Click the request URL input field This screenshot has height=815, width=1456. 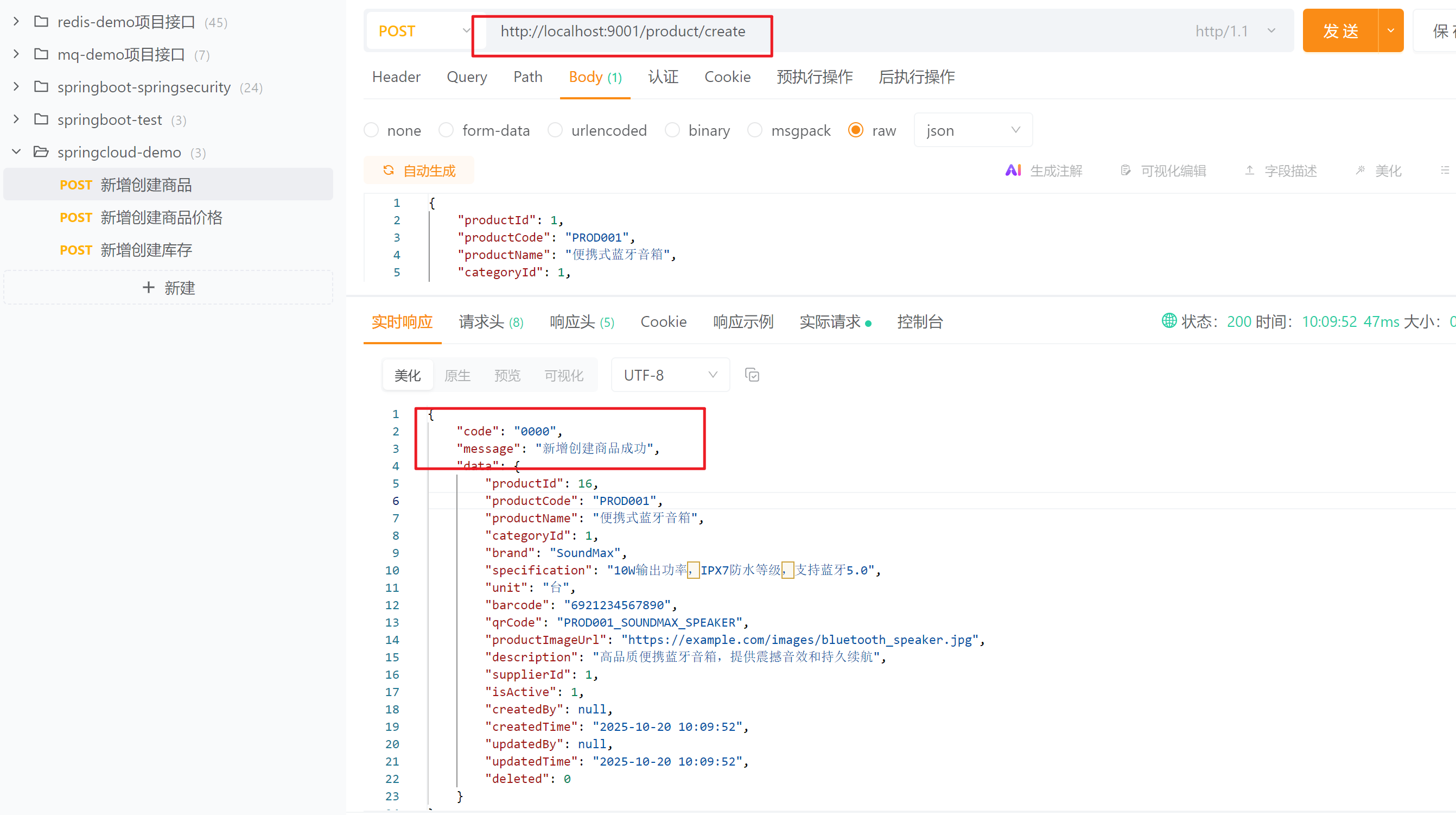622,31
